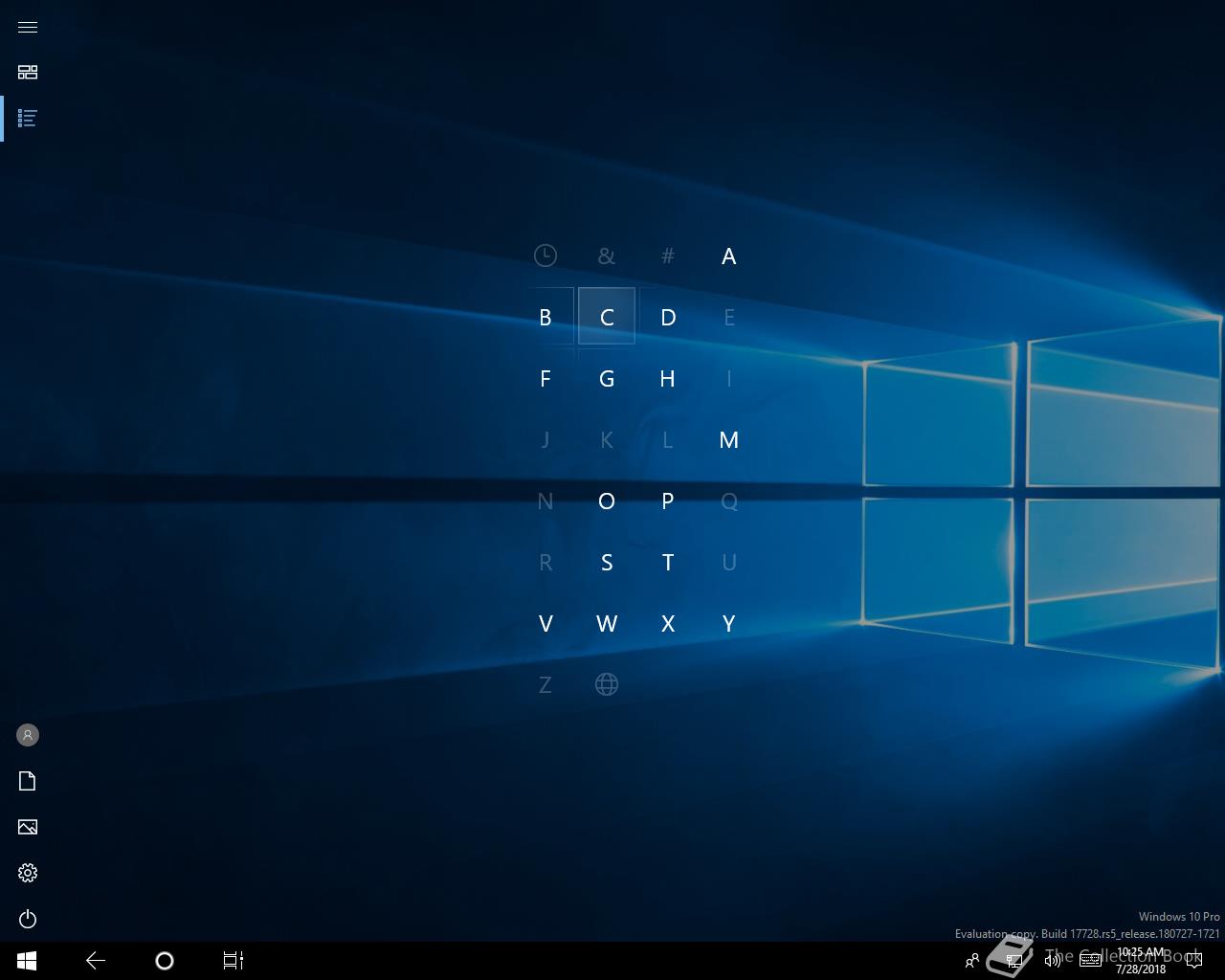Open the volume control in the tray
The width and height of the screenshot is (1225, 980).
pos(1053,961)
